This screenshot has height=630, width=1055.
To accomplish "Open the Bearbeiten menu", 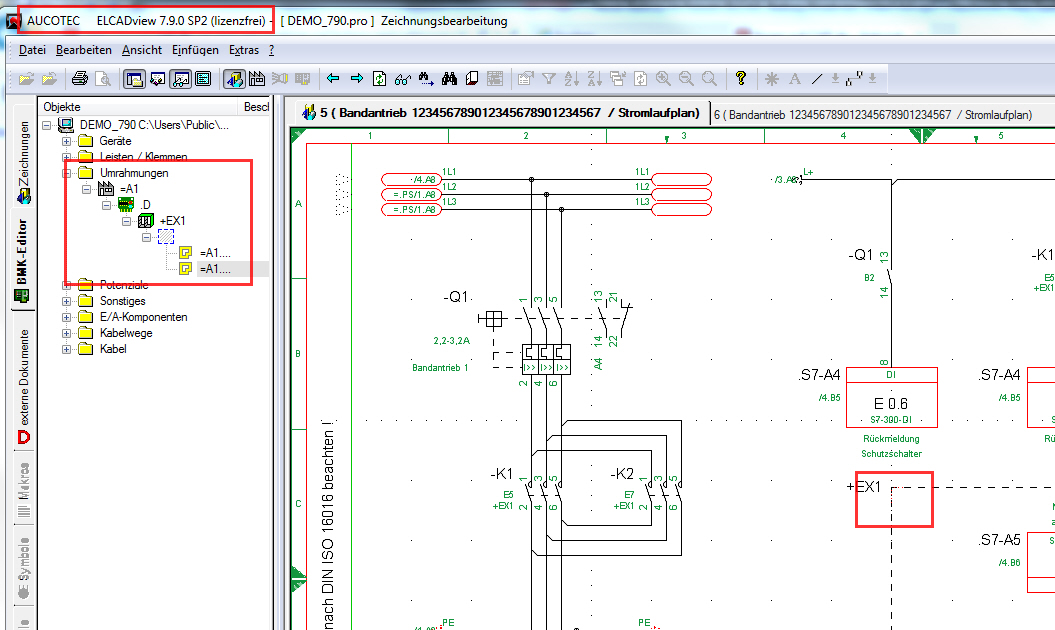I will (x=83, y=50).
